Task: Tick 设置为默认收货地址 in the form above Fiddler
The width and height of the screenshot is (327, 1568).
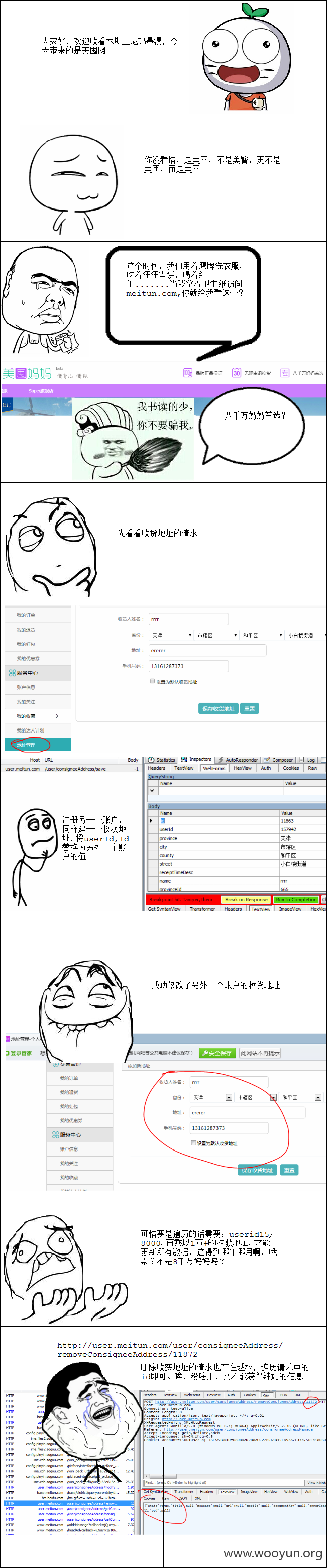Action: (x=152, y=681)
